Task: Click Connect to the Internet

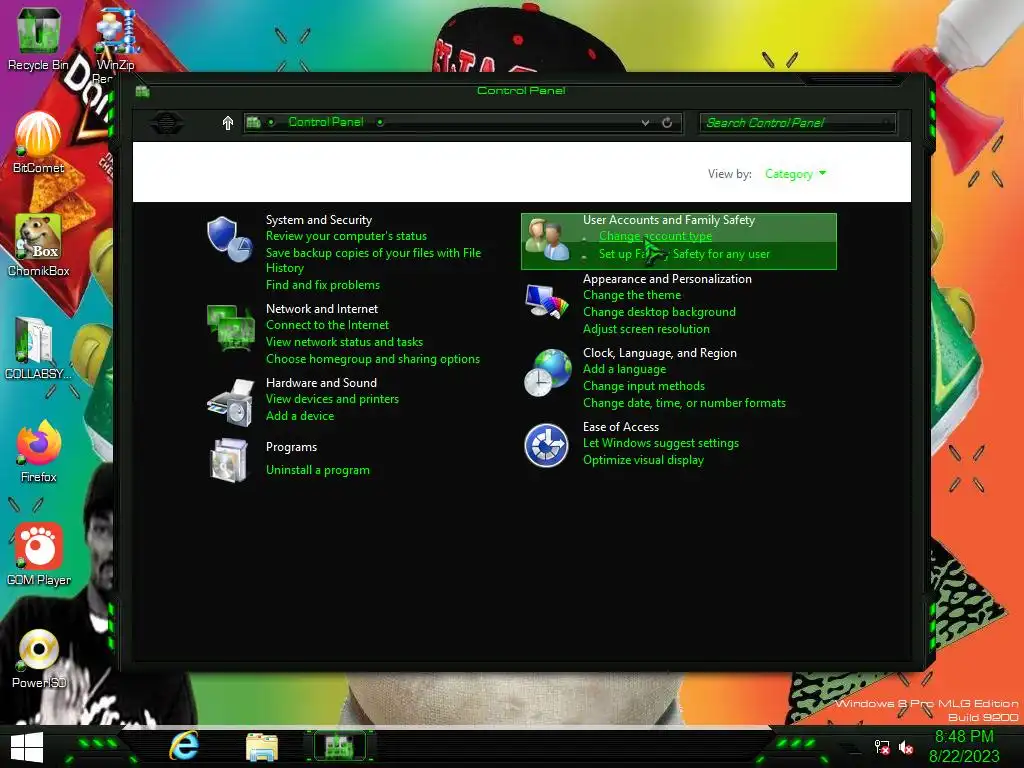Action: point(327,325)
